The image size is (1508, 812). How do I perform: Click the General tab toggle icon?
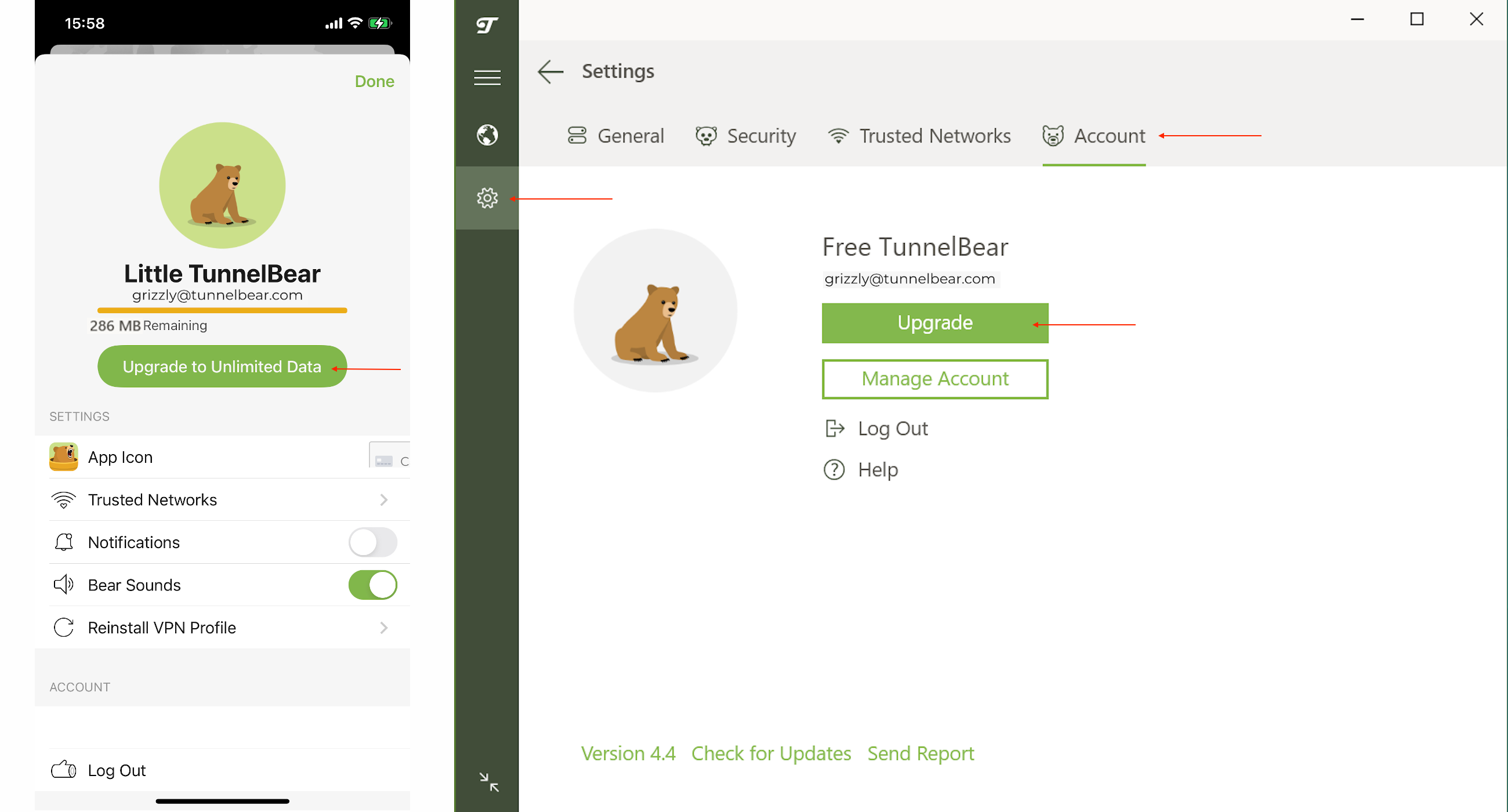577,135
